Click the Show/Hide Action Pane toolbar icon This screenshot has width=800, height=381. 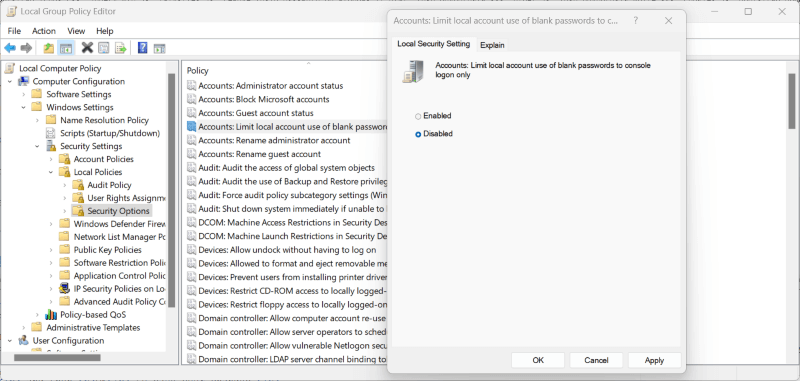pyautogui.click(x=160, y=48)
